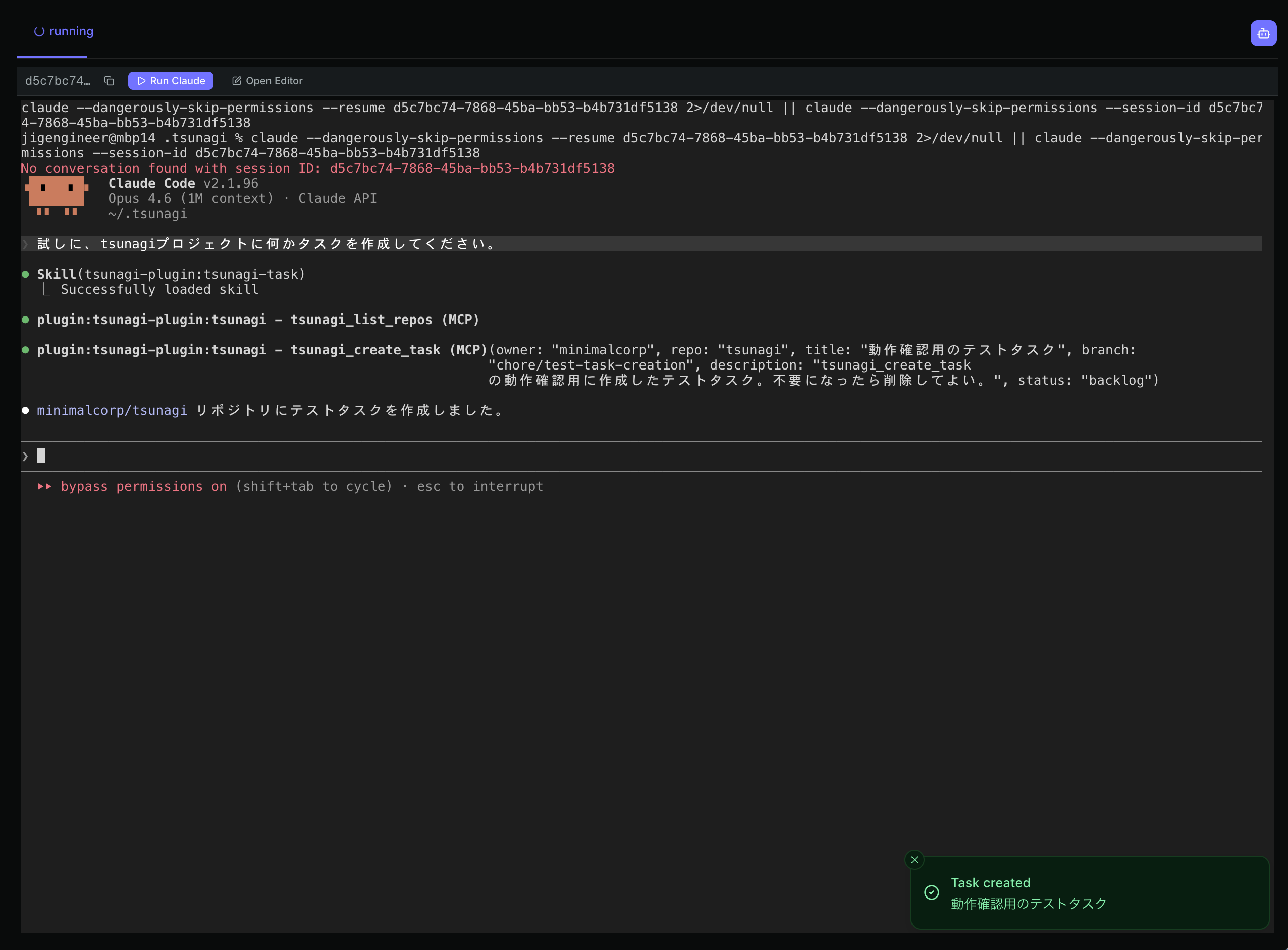This screenshot has height=950, width=1288.
Task: Click the 'bypass permissions on' status text
Action: (x=144, y=487)
